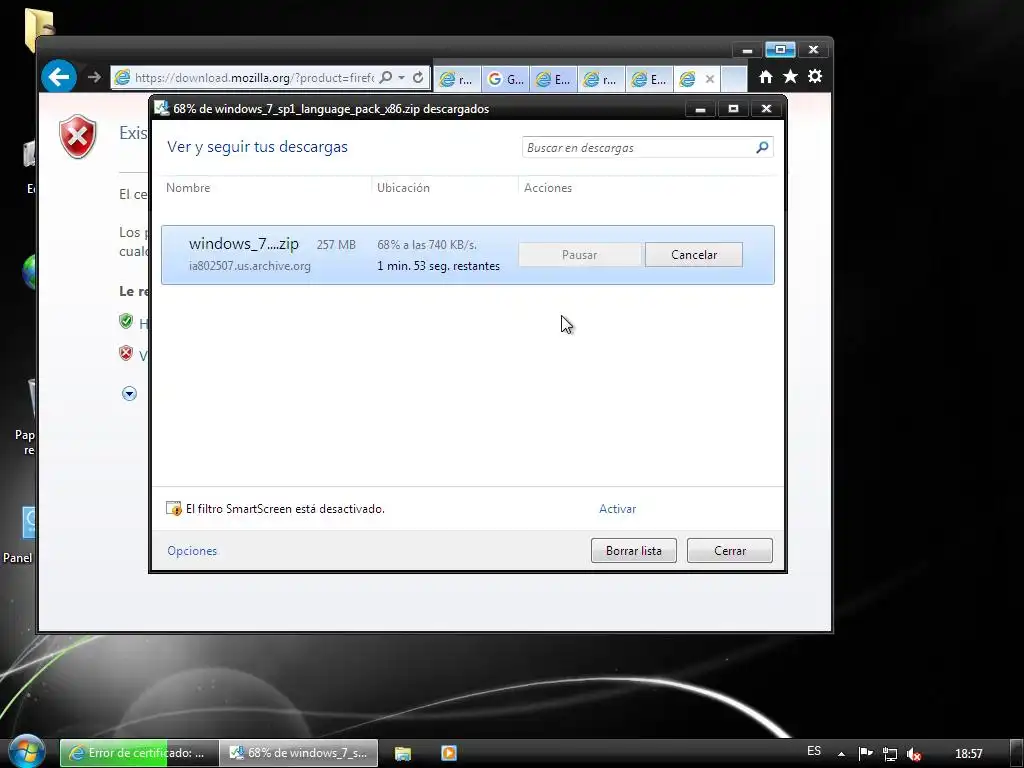The height and width of the screenshot is (768, 1024).
Task: Expand the more information arrow on certificate page
Action: (x=129, y=394)
